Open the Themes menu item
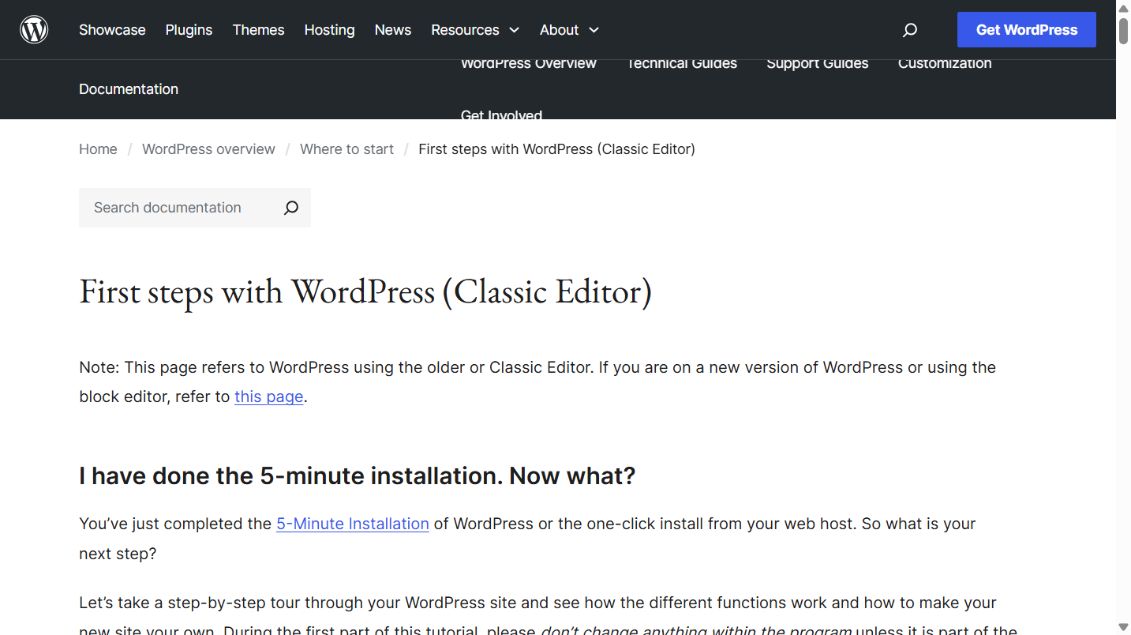This screenshot has width=1131, height=635. click(258, 30)
